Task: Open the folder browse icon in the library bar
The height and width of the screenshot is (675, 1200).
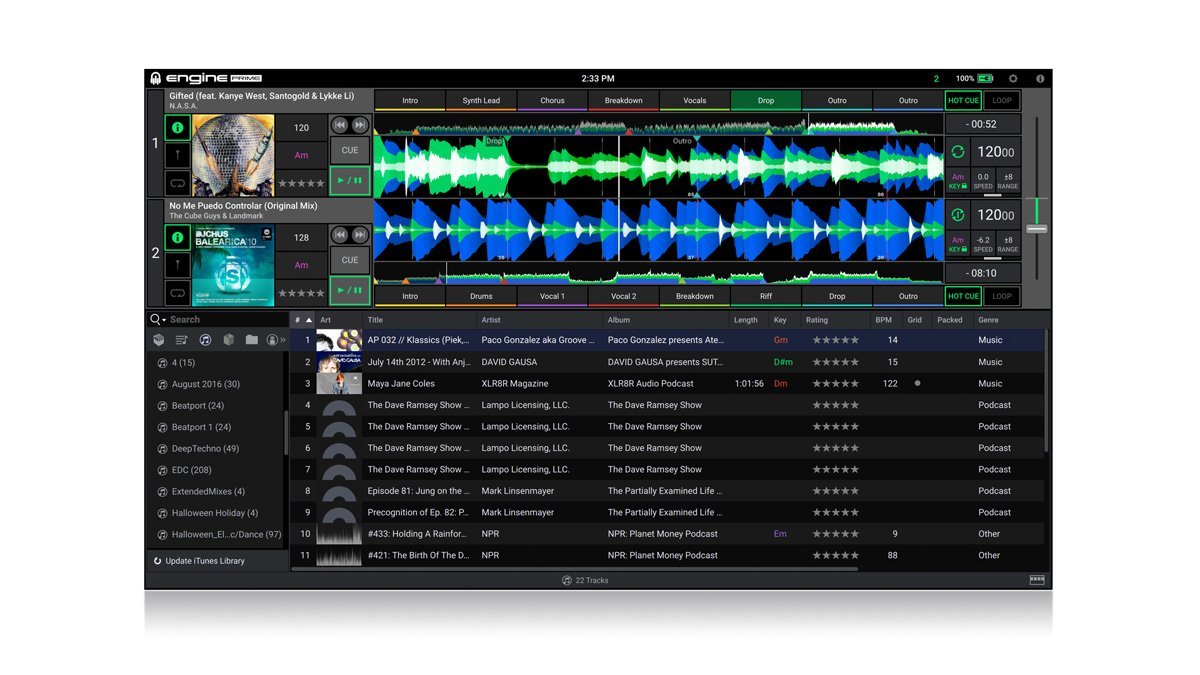Action: [252, 339]
